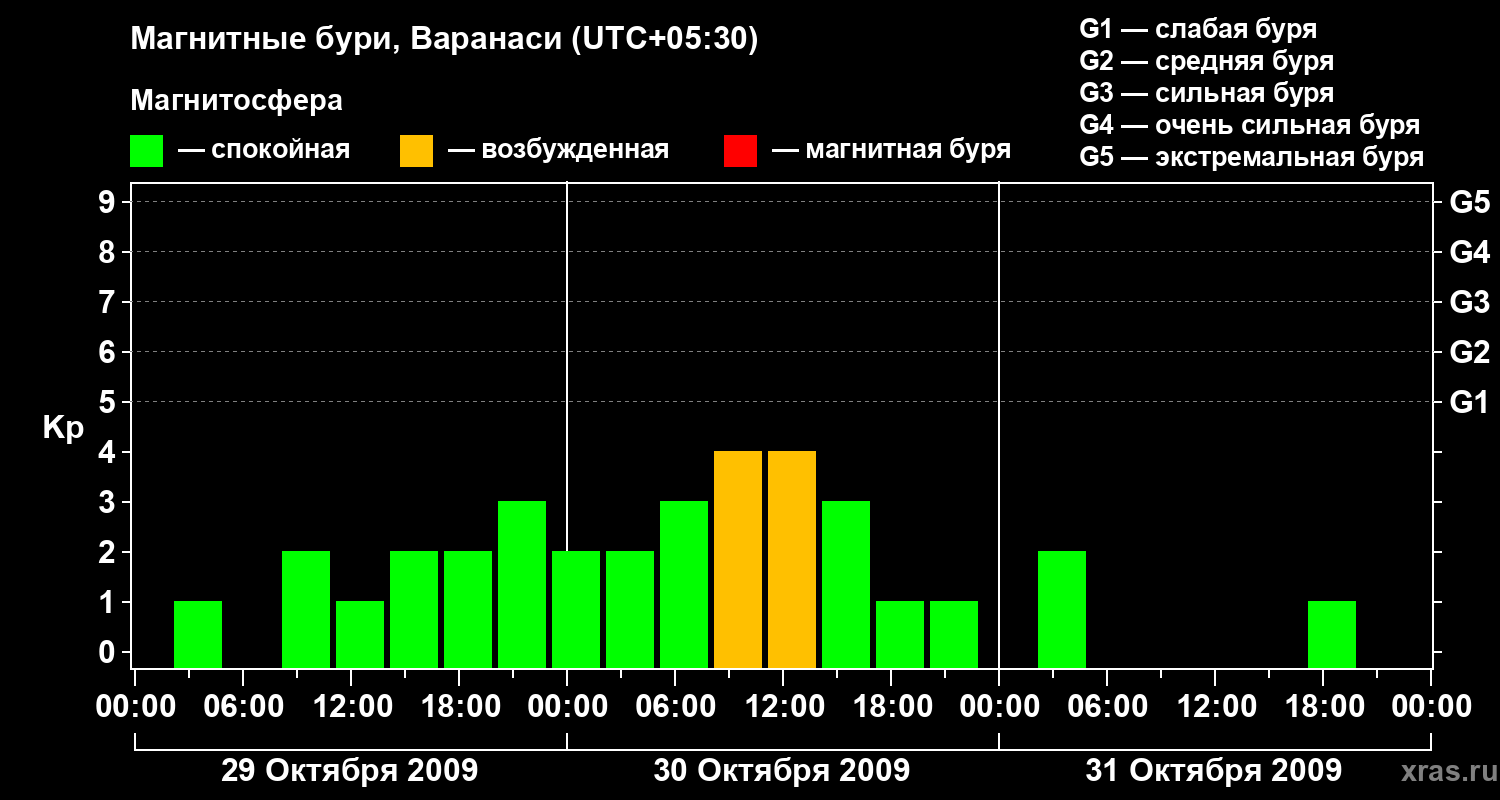Click the 'Магнитосфера' heading

[x=237, y=101]
